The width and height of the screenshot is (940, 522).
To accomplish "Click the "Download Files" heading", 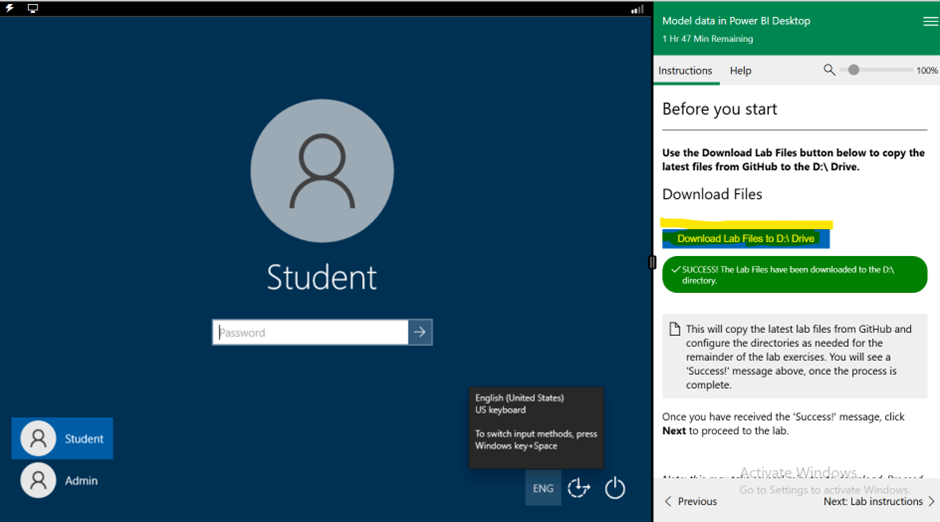I will (x=712, y=194).
